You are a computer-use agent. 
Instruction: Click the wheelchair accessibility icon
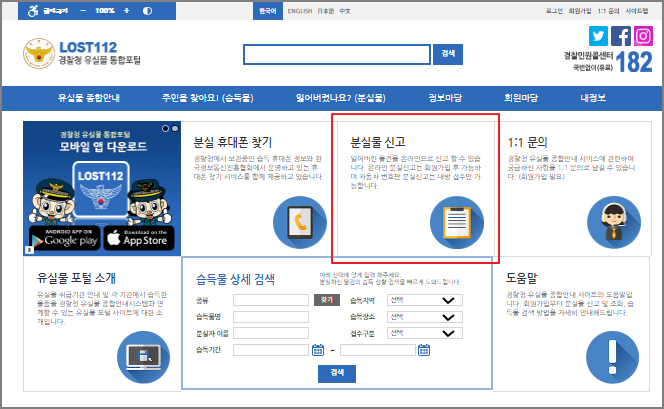click(x=33, y=11)
